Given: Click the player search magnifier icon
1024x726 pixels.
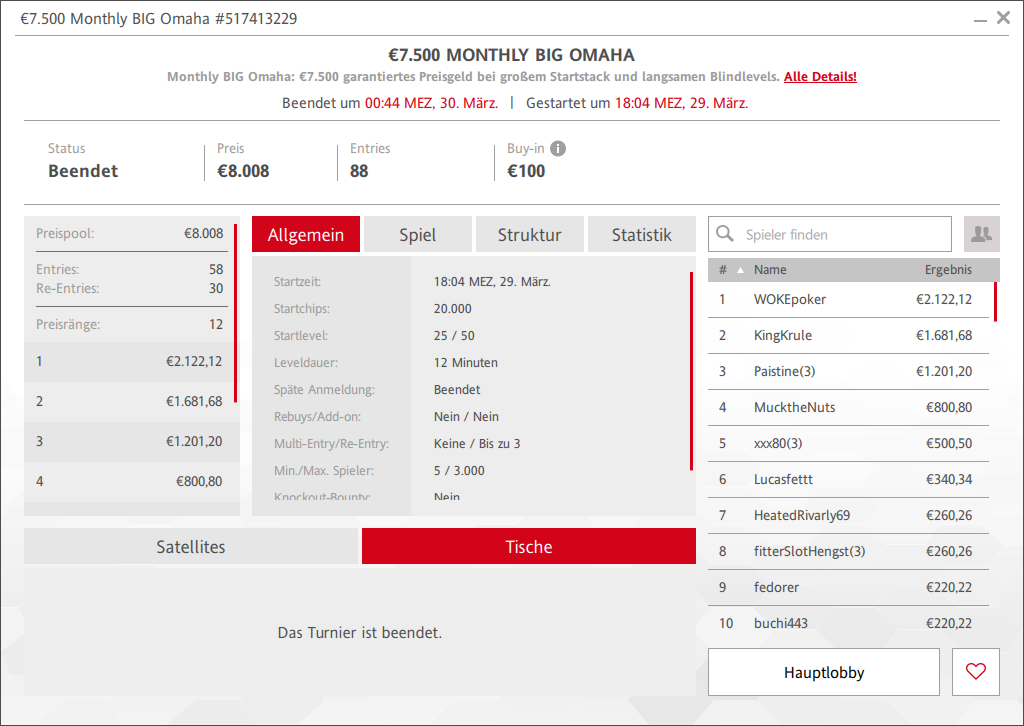Looking at the screenshot, I should (x=726, y=235).
